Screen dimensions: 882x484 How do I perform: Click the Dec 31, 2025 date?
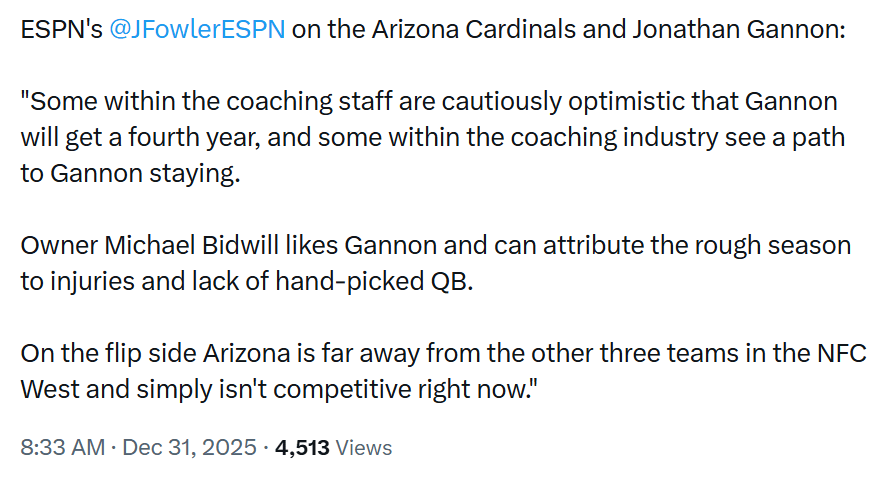pyautogui.click(x=189, y=447)
